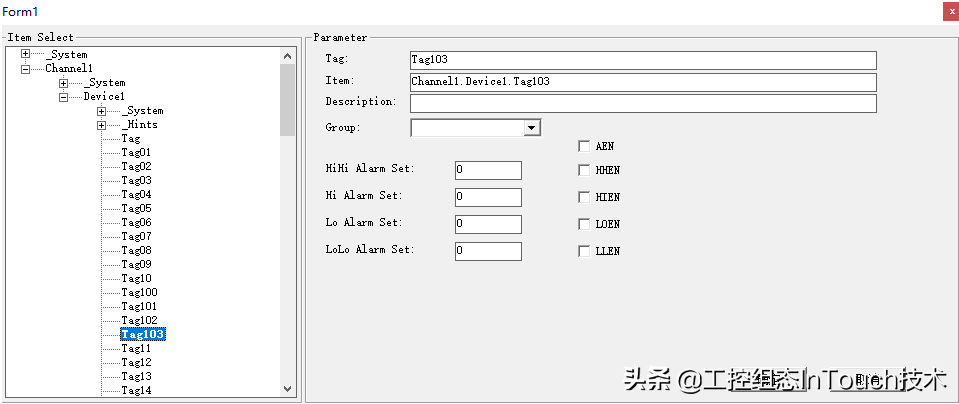Screen dimensions: 959x404
Task: Toggle the HHEN alarm checkbox
Action: click(x=584, y=171)
